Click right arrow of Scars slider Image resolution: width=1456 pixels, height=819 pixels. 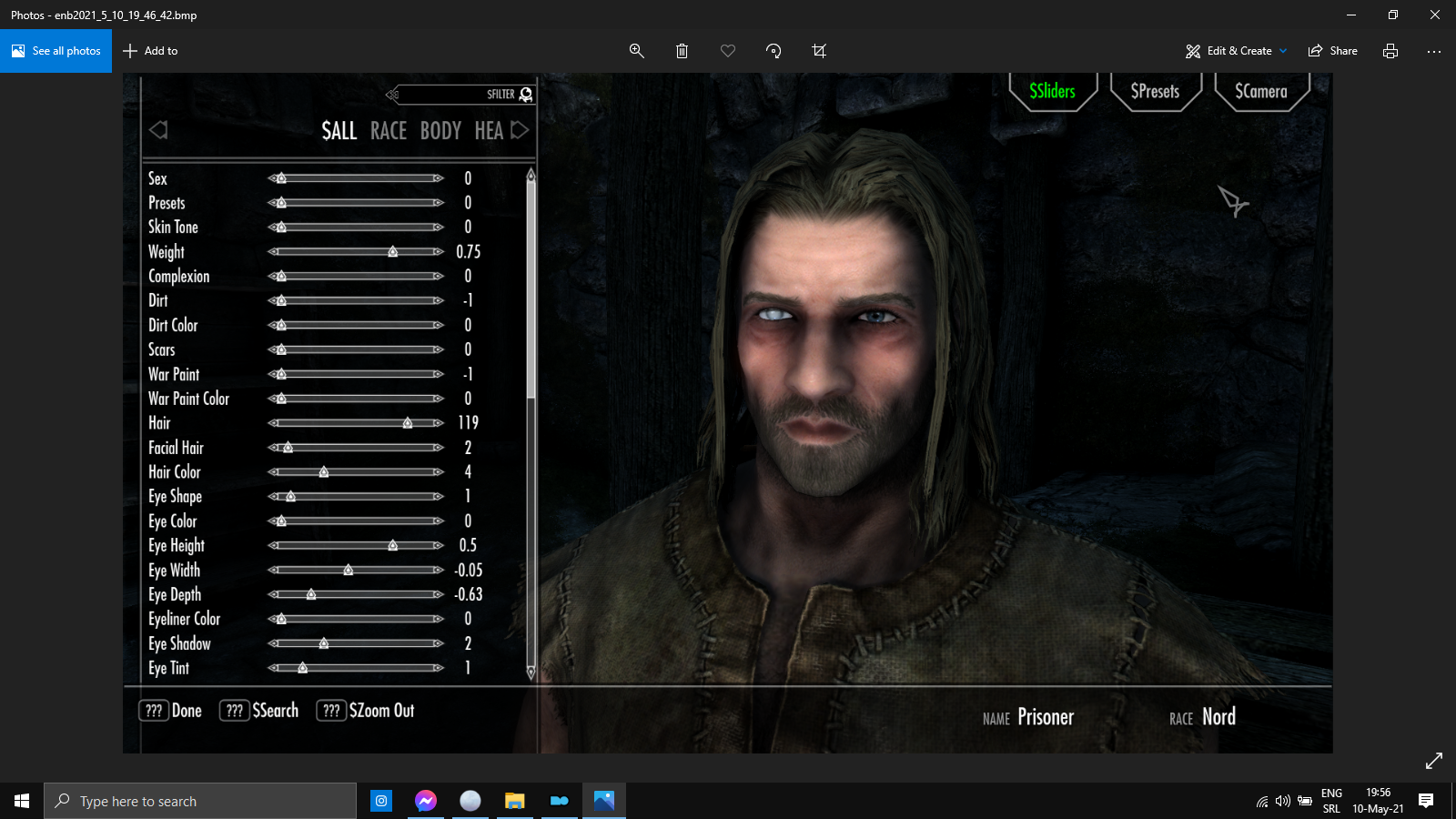point(439,350)
